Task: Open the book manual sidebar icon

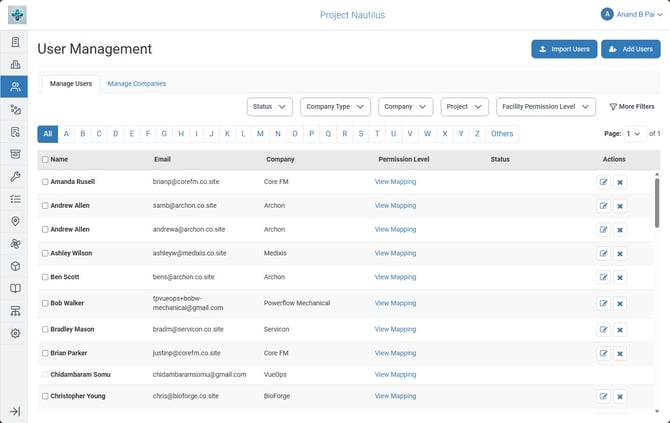Action: click(x=15, y=288)
